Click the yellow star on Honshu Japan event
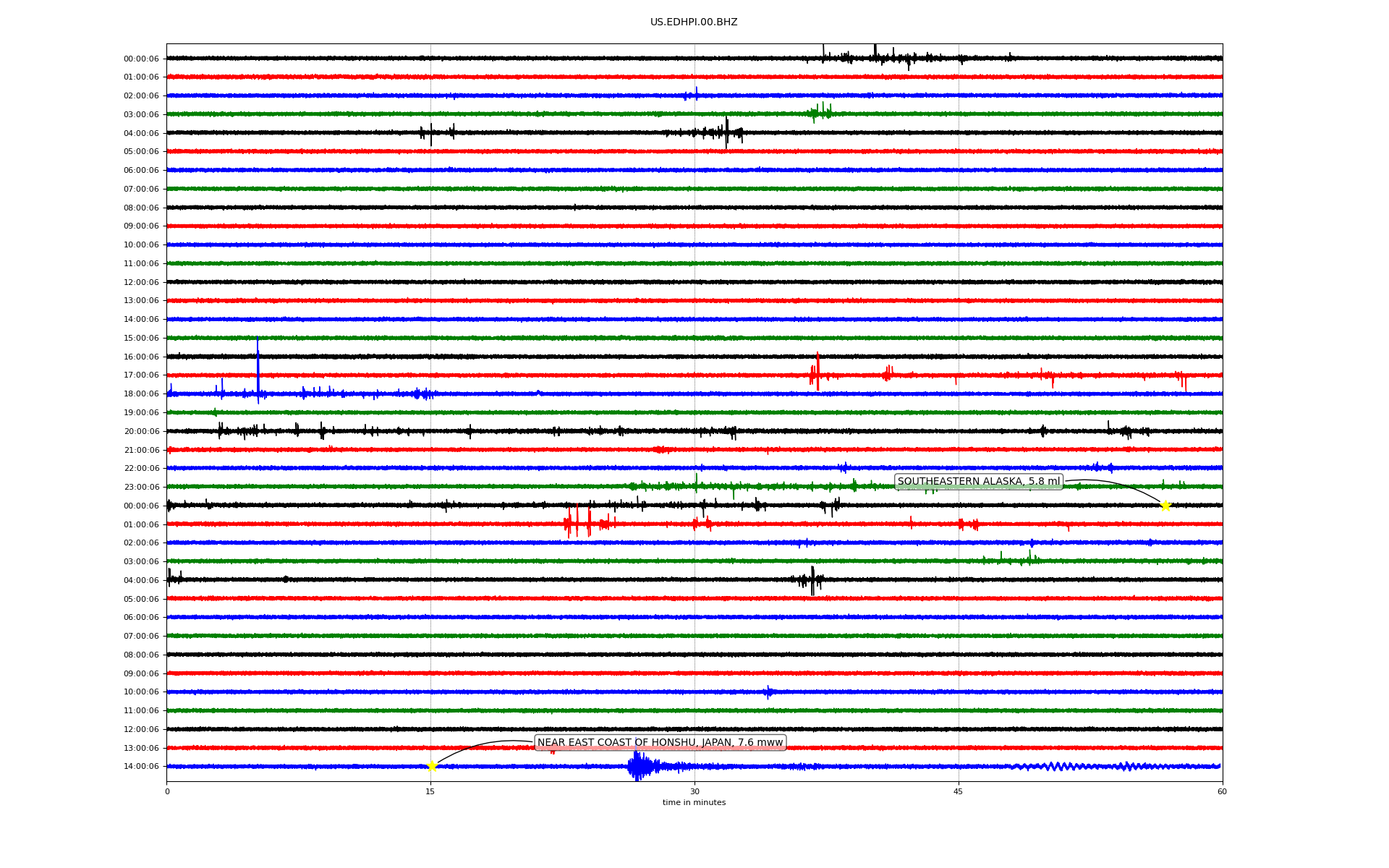The width and height of the screenshot is (1389, 868). tap(432, 766)
